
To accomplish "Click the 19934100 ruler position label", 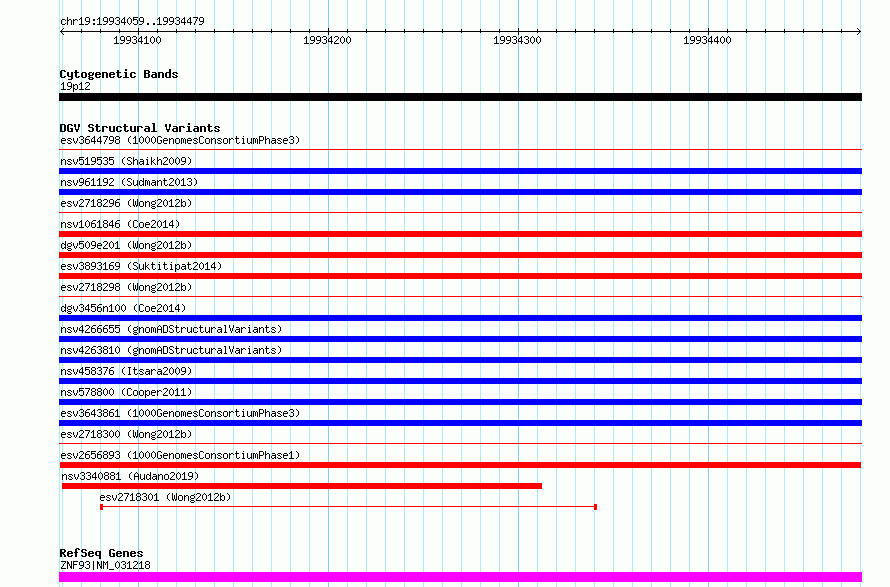I will [137, 40].
